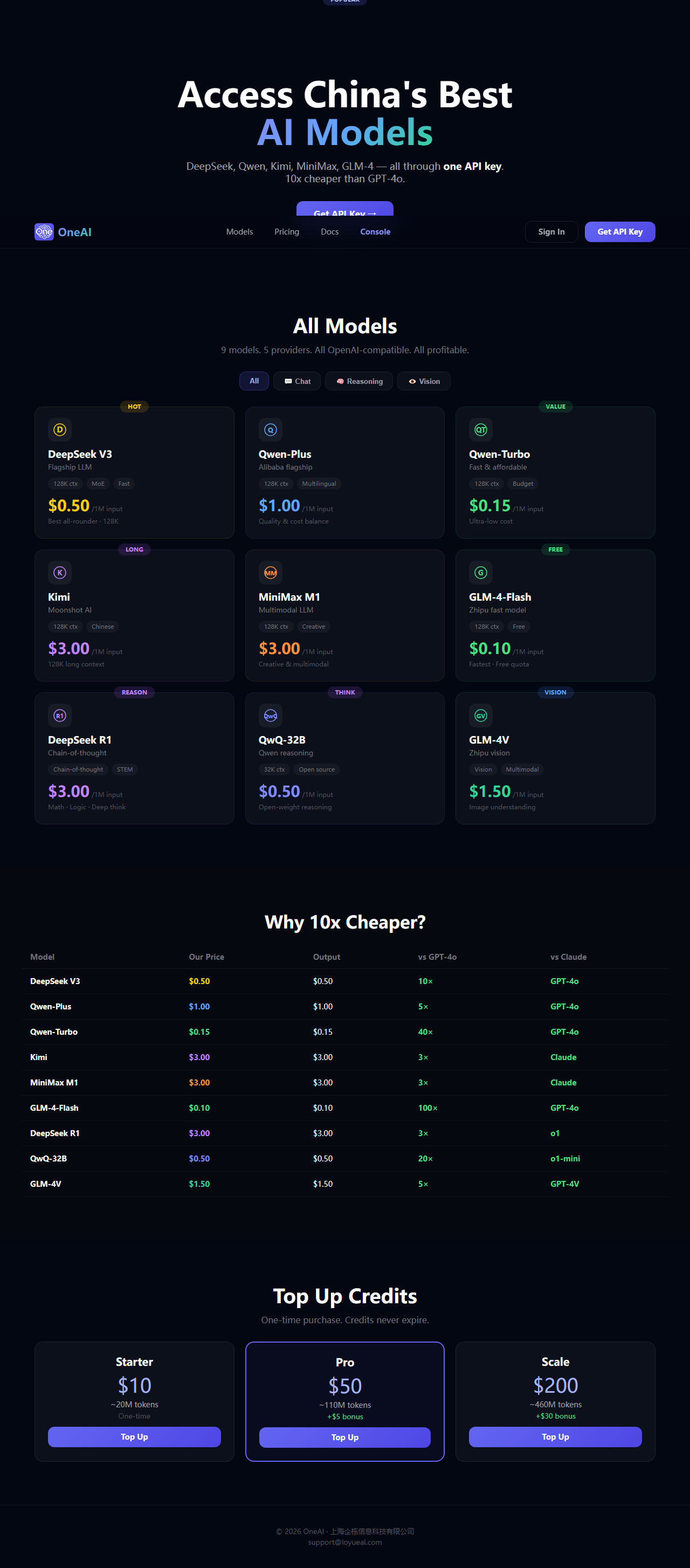Filter models by Reasoning
Screen dimensions: 690x1568
click(x=359, y=381)
